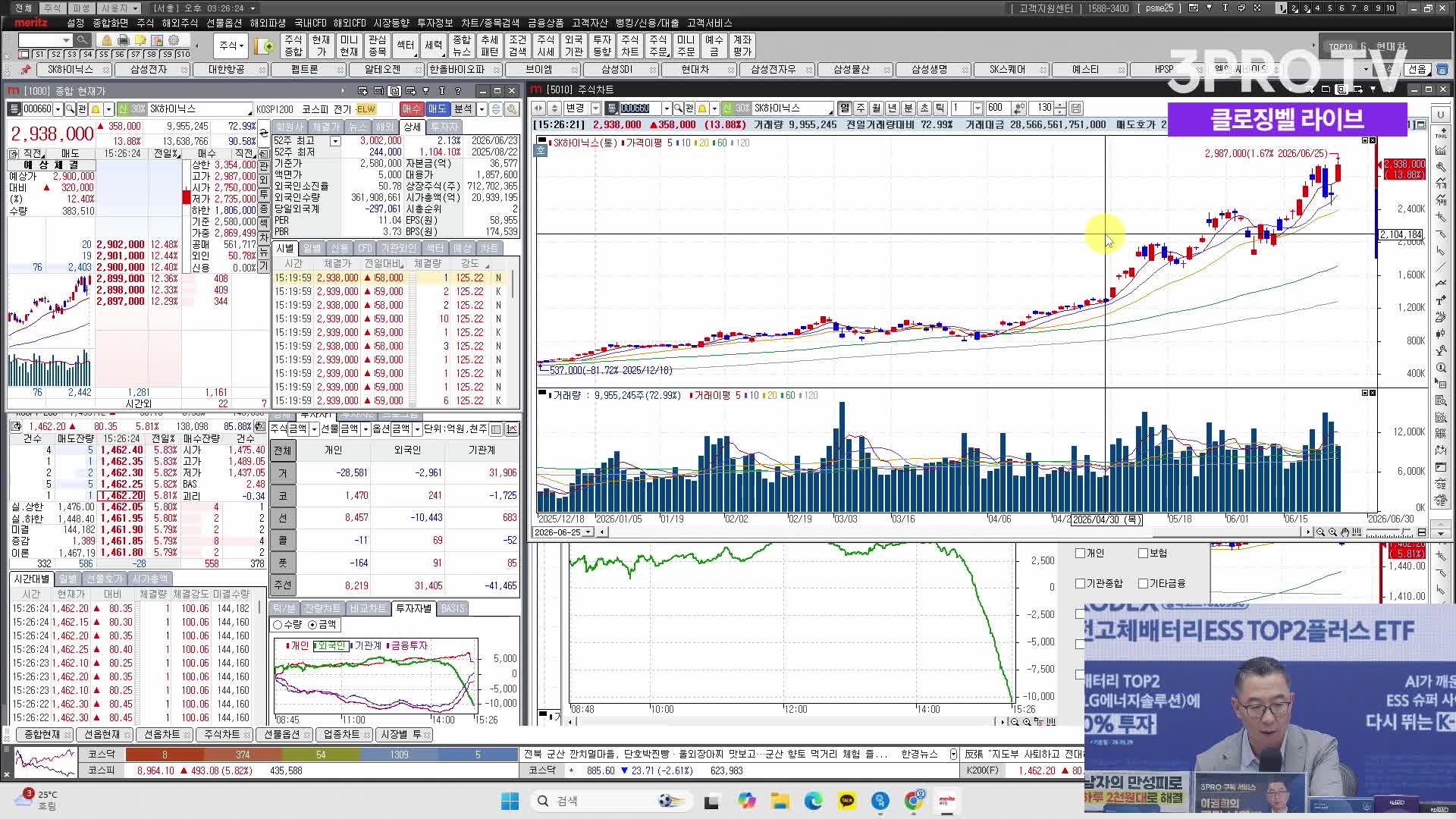Select the 수량 radio button
Viewport: 1456px width, 819px height.
[x=278, y=625]
